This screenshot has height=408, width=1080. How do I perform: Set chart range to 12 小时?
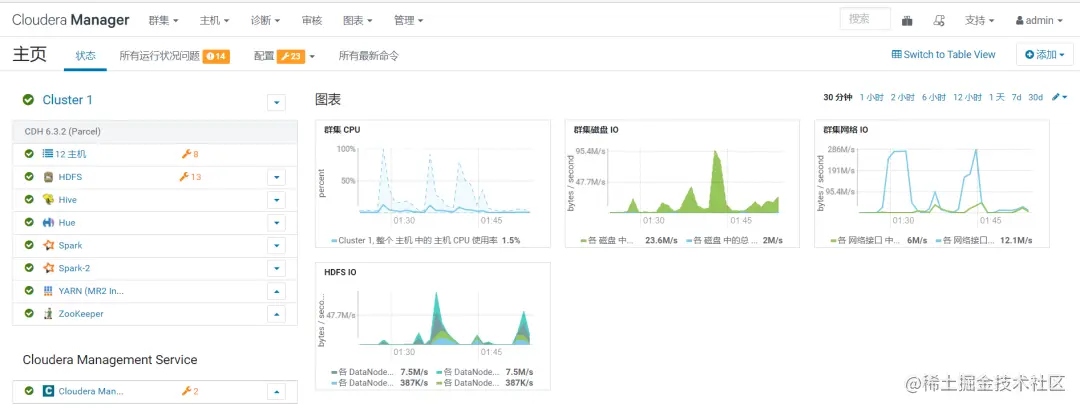point(968,97)
